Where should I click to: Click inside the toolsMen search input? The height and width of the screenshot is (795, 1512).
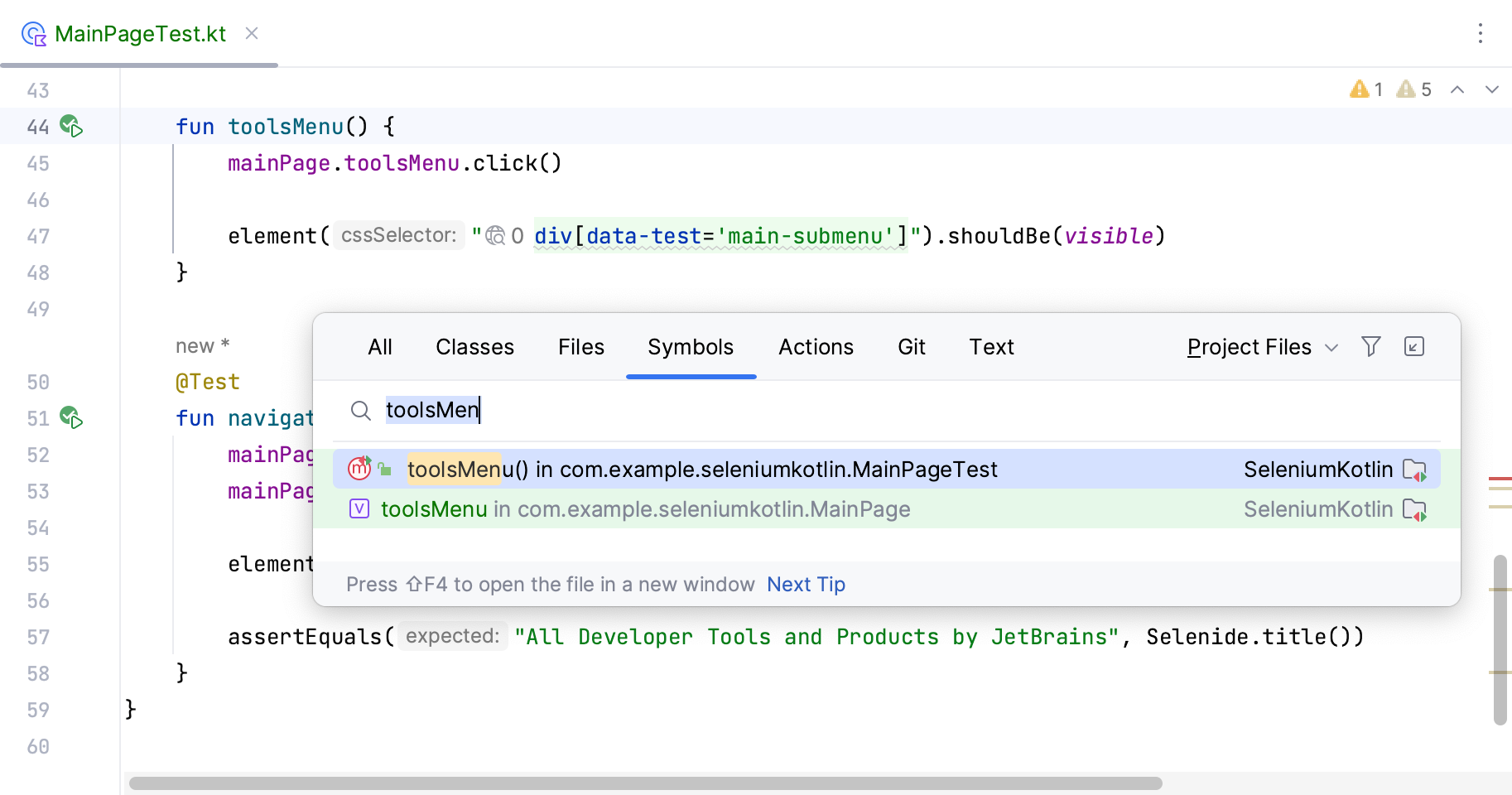click(x=432, y=410)
